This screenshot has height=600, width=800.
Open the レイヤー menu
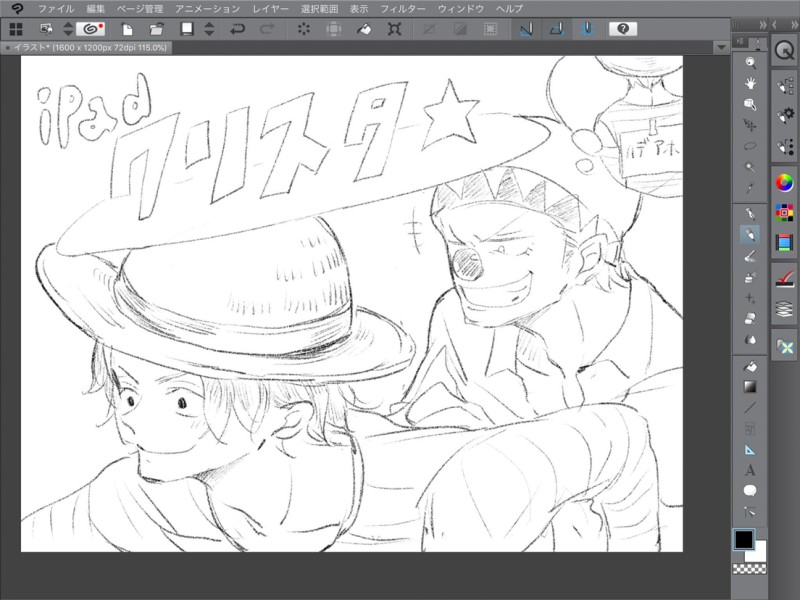[x=271, y=8]
